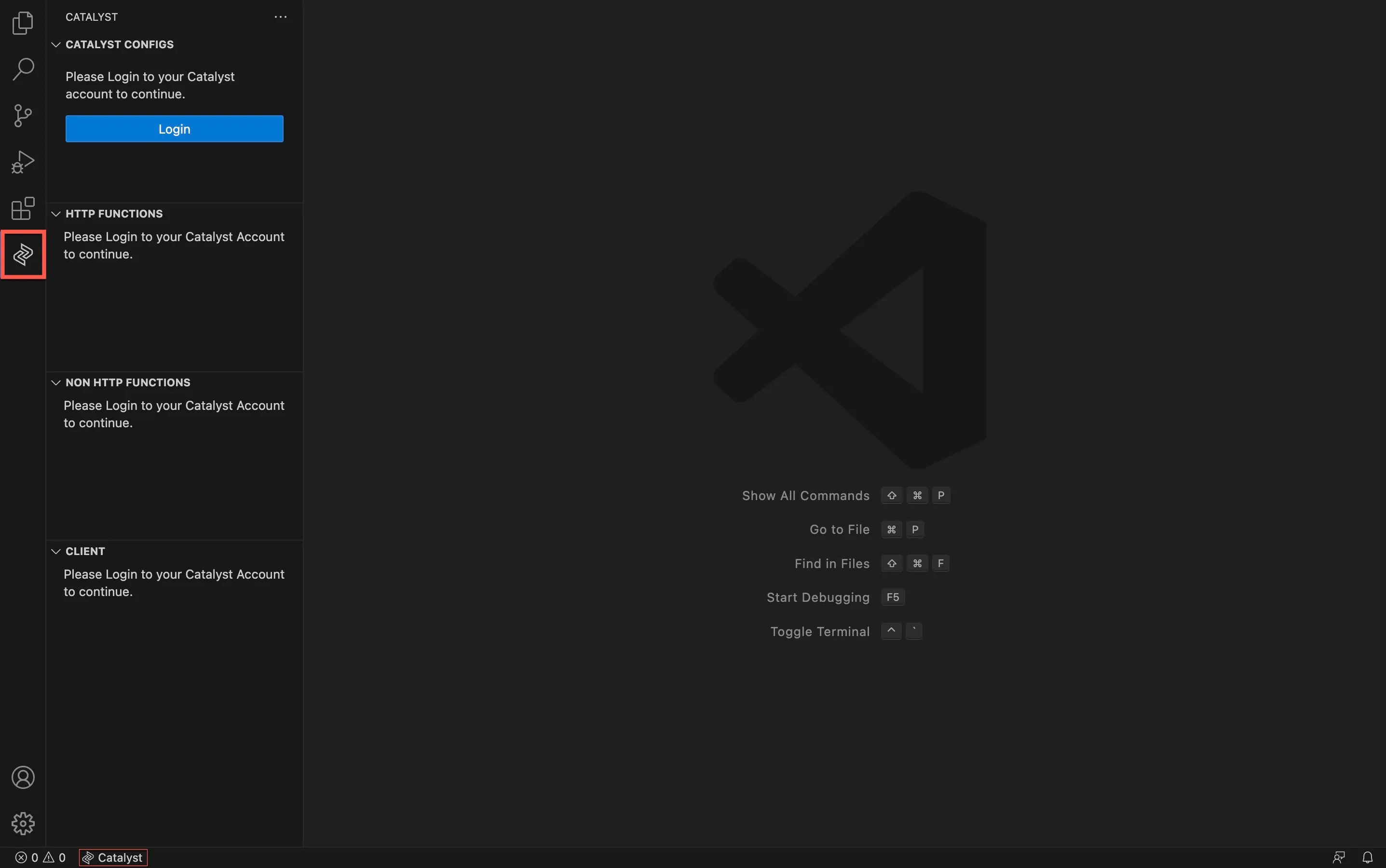
Task: Open the Search view in activity bar
Action: [23, 69]
